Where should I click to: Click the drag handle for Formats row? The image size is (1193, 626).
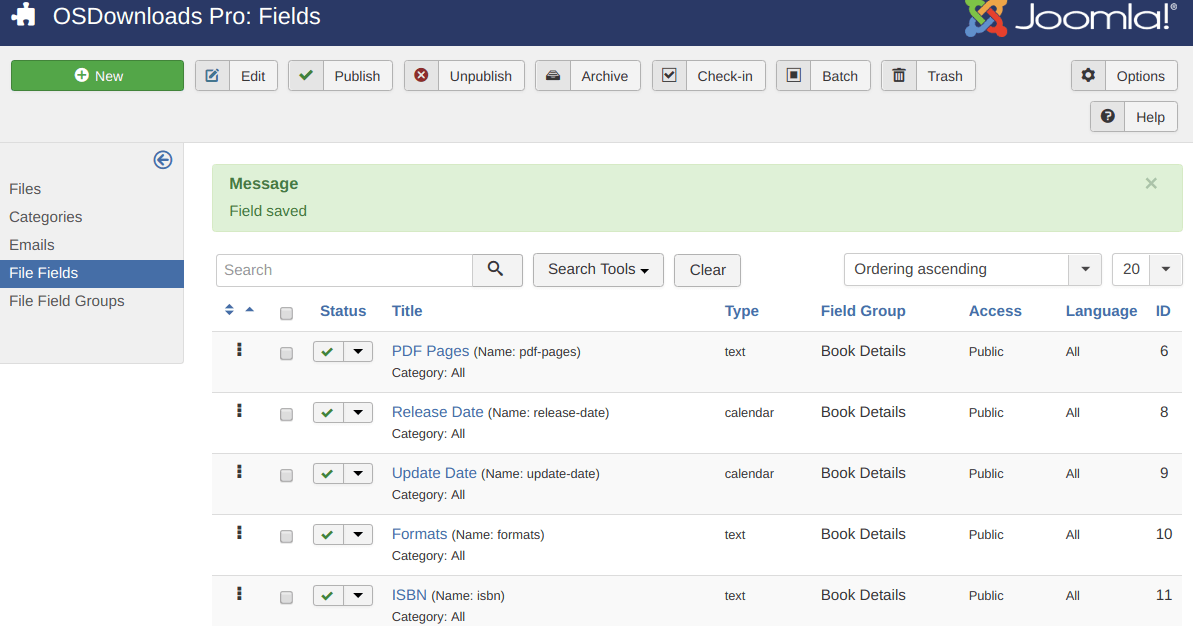[239, 532]
